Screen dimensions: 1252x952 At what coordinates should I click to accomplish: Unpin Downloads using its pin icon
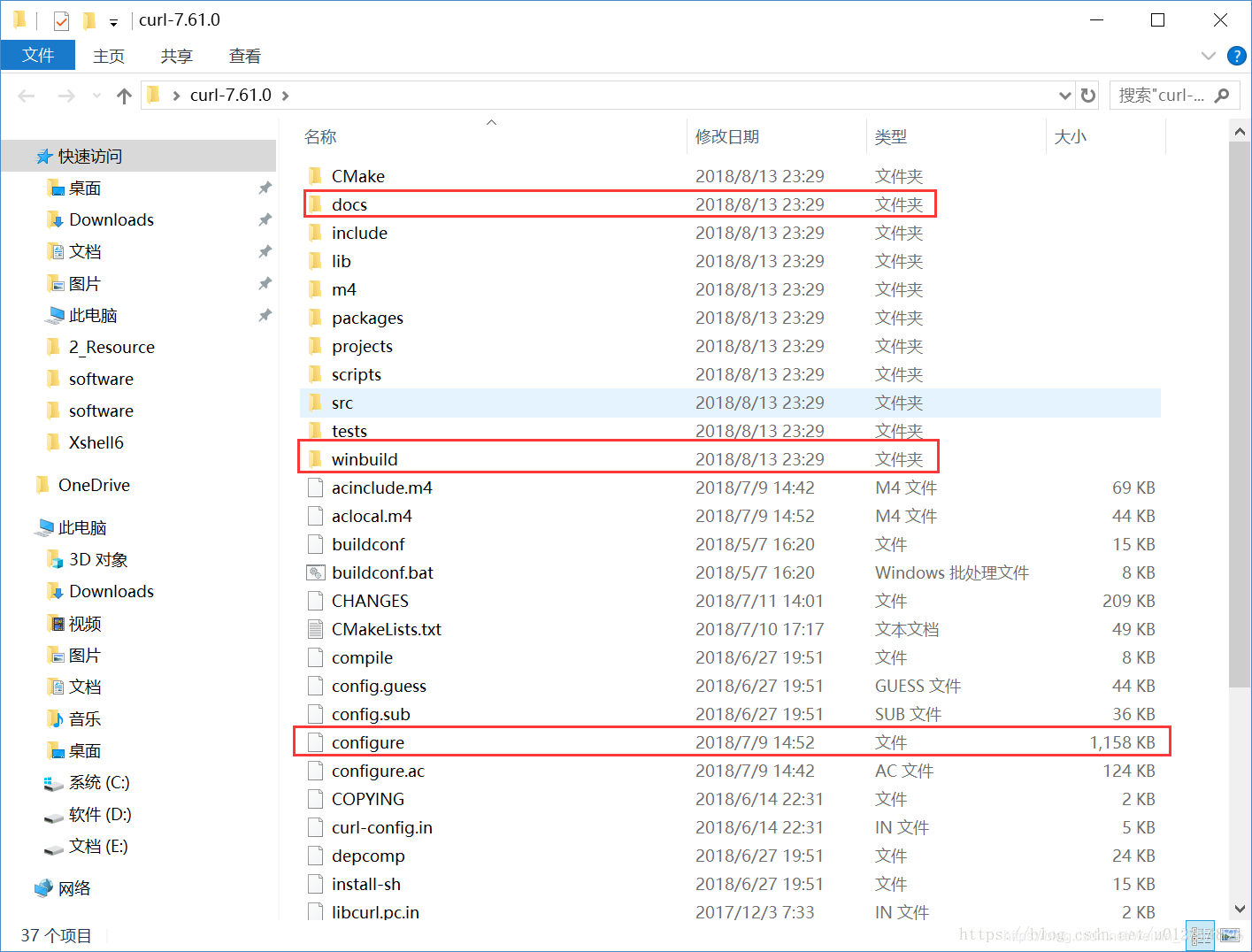tap(264, 219)
